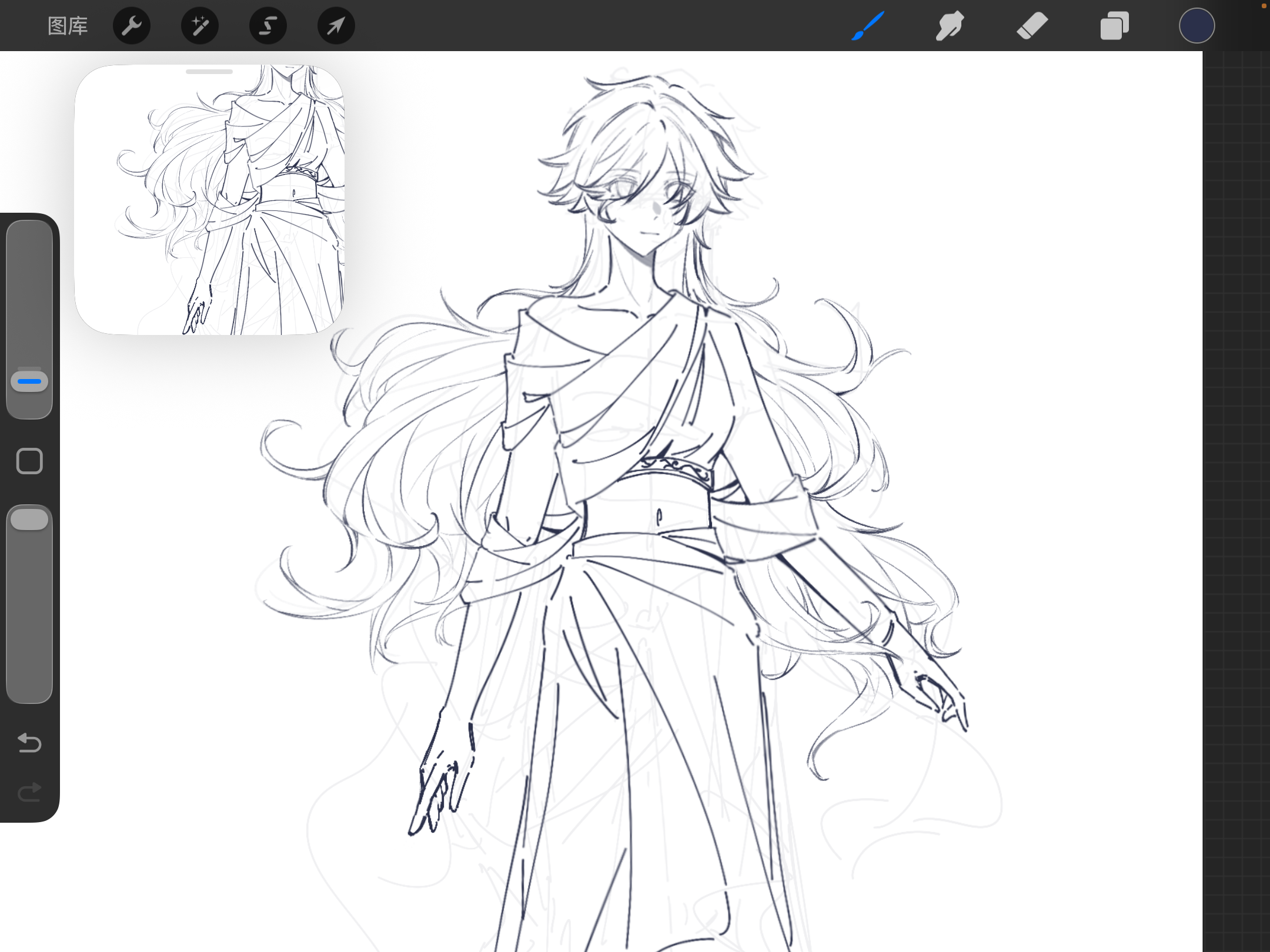Open the Adjustments magic wand menu
This screenshot has height=952, width=1270.
[199, 26]
